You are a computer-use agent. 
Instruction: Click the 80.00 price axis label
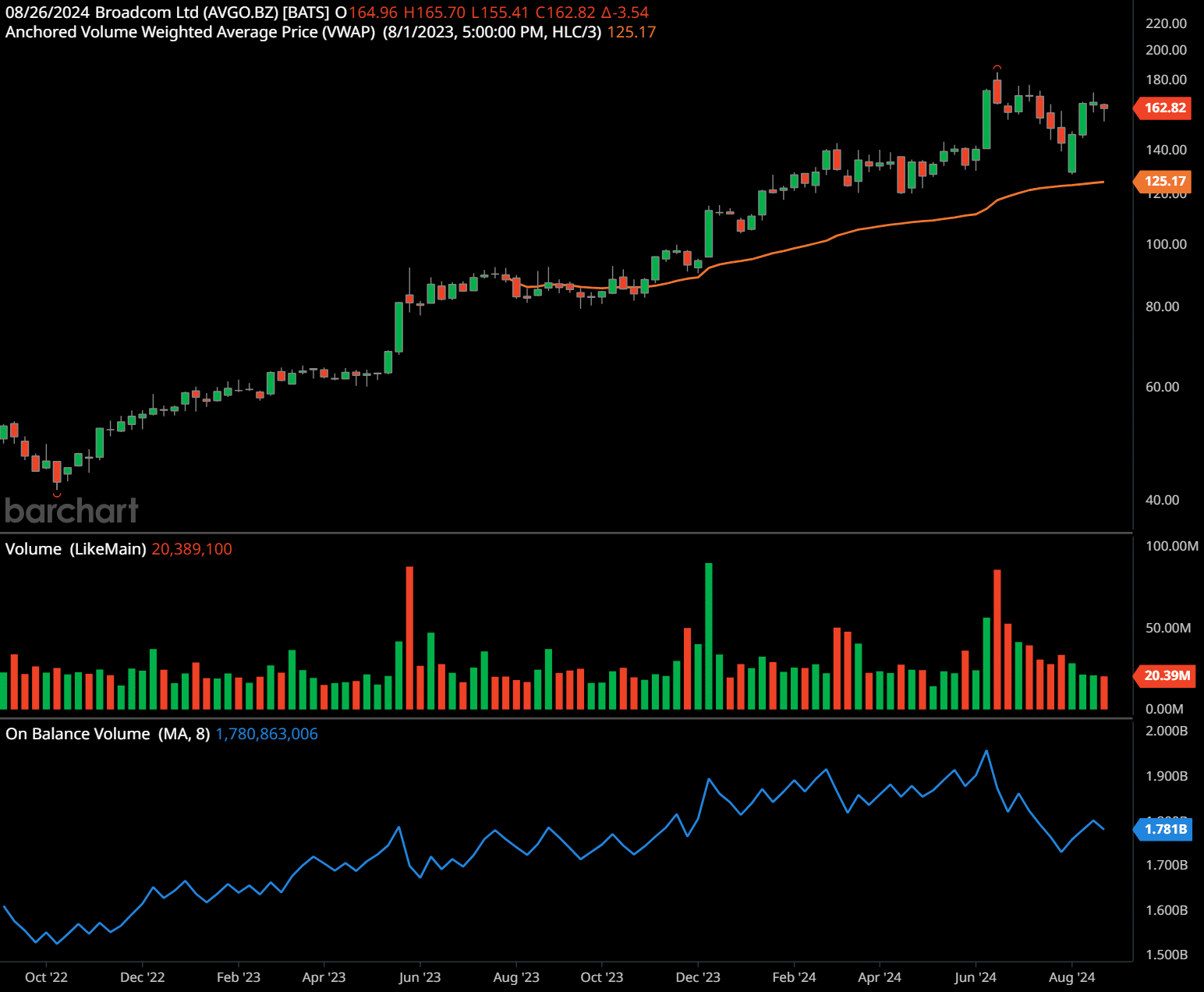pyautogui.click(x=1162, y=306)
